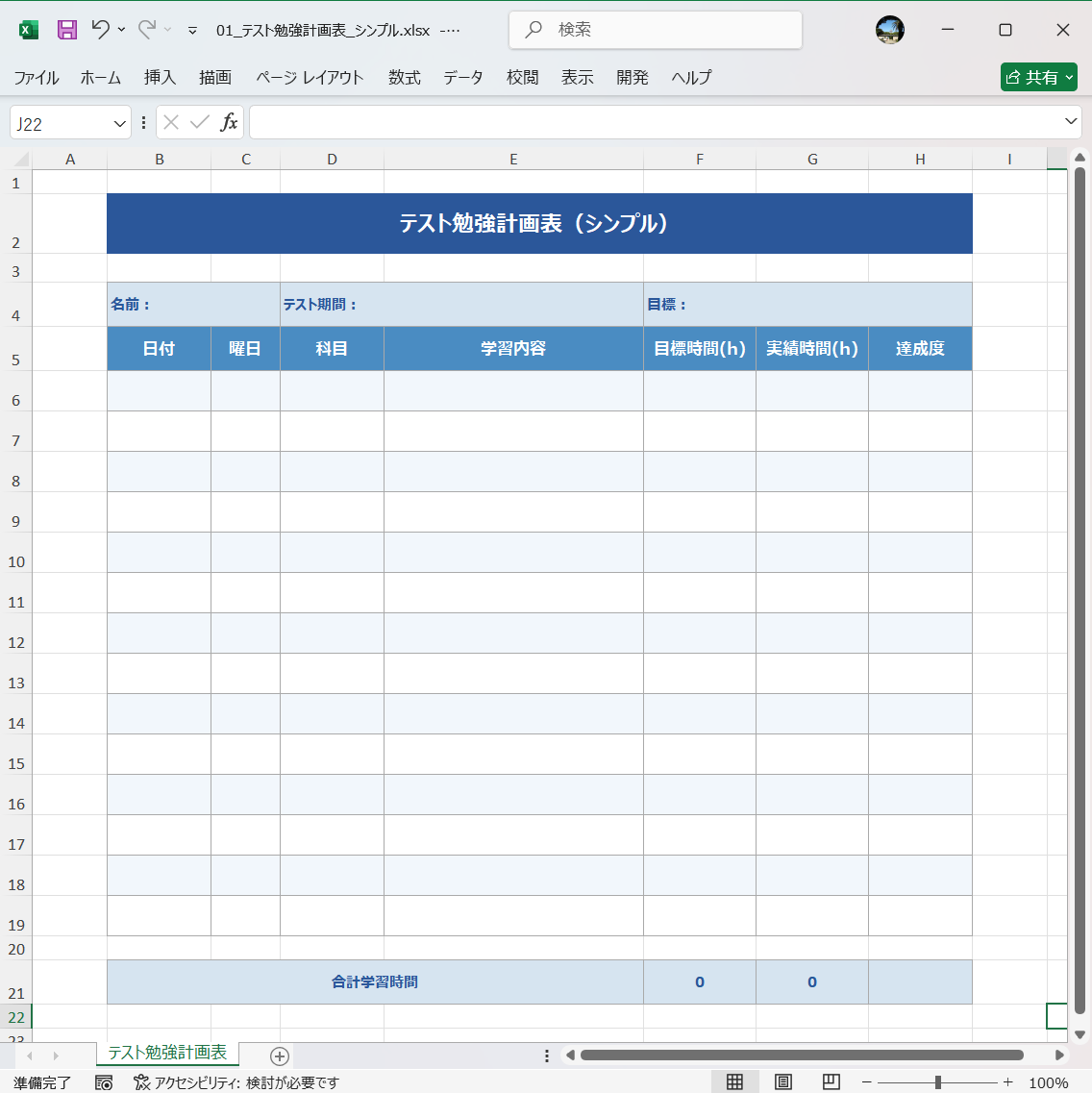Screen dimensions: 1092x1093
Task: Expand the Quick Access Toolbar customize menu
Action: [x=191, y=30]
